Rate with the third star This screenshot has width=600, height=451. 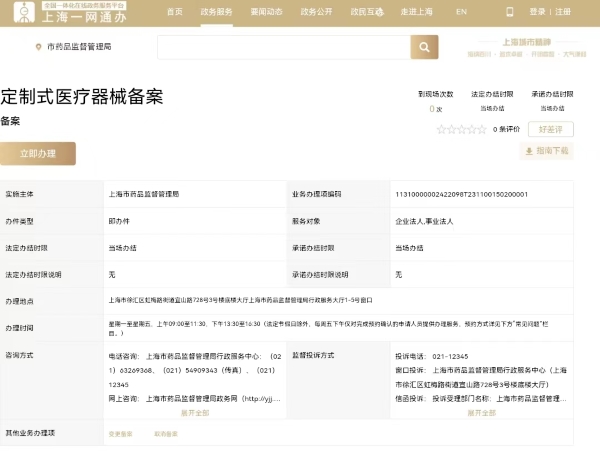pos(461,129)
